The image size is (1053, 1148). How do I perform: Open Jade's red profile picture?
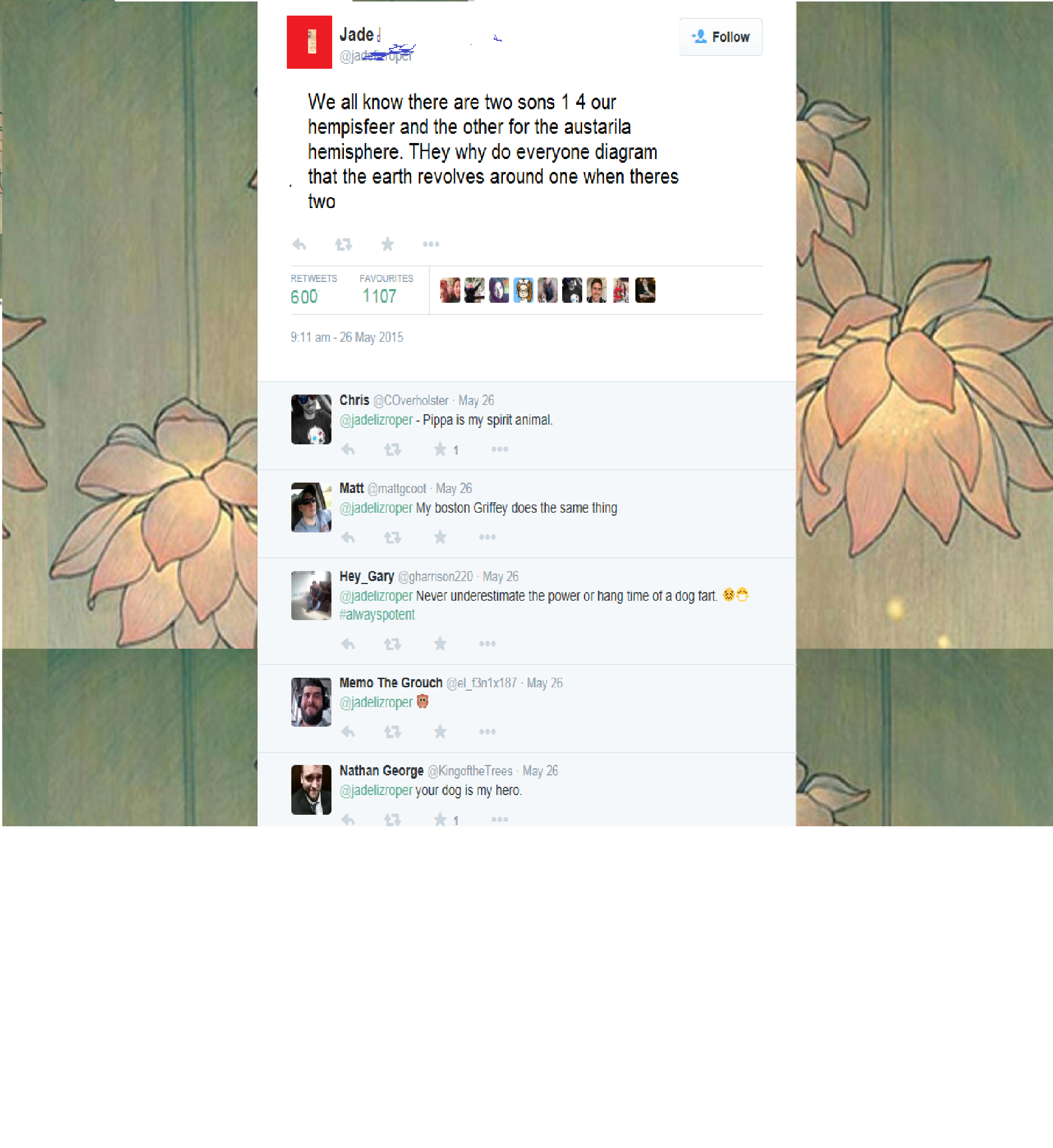(x=309, y=42)
